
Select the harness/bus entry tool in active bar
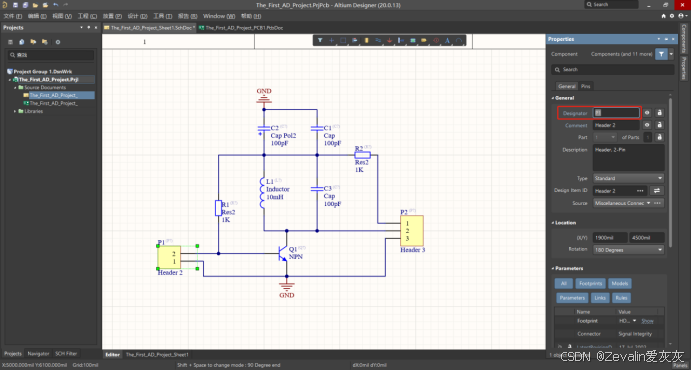coord(401,41)
